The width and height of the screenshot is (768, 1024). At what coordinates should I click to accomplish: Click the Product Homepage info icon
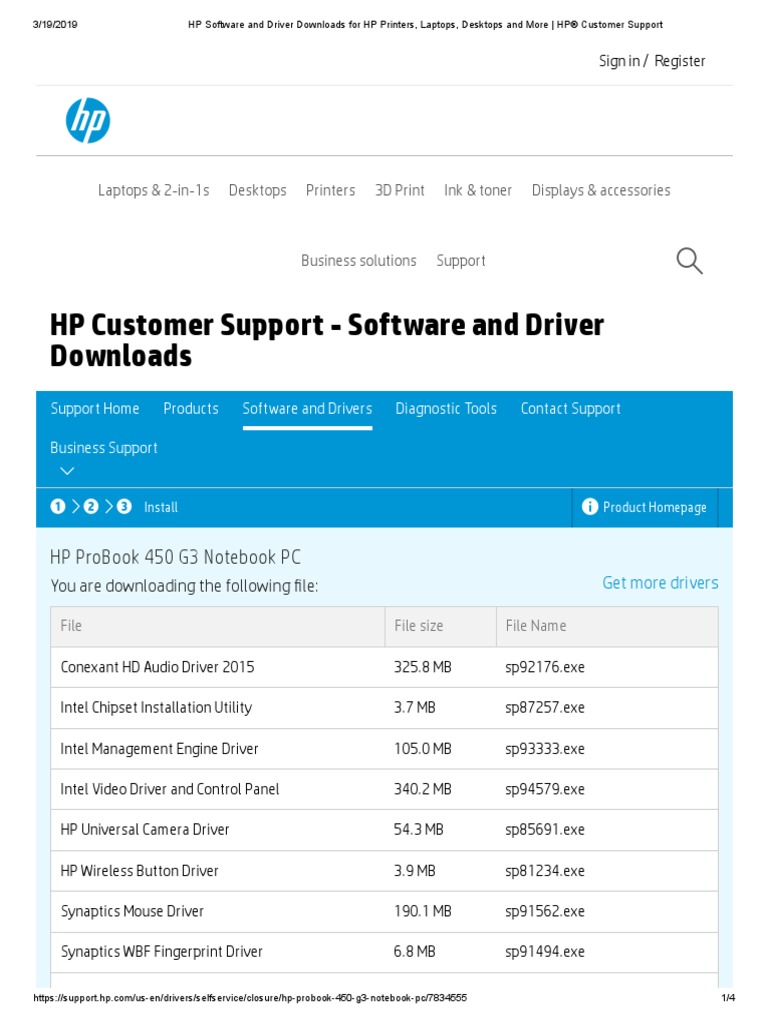coord(590,507)
